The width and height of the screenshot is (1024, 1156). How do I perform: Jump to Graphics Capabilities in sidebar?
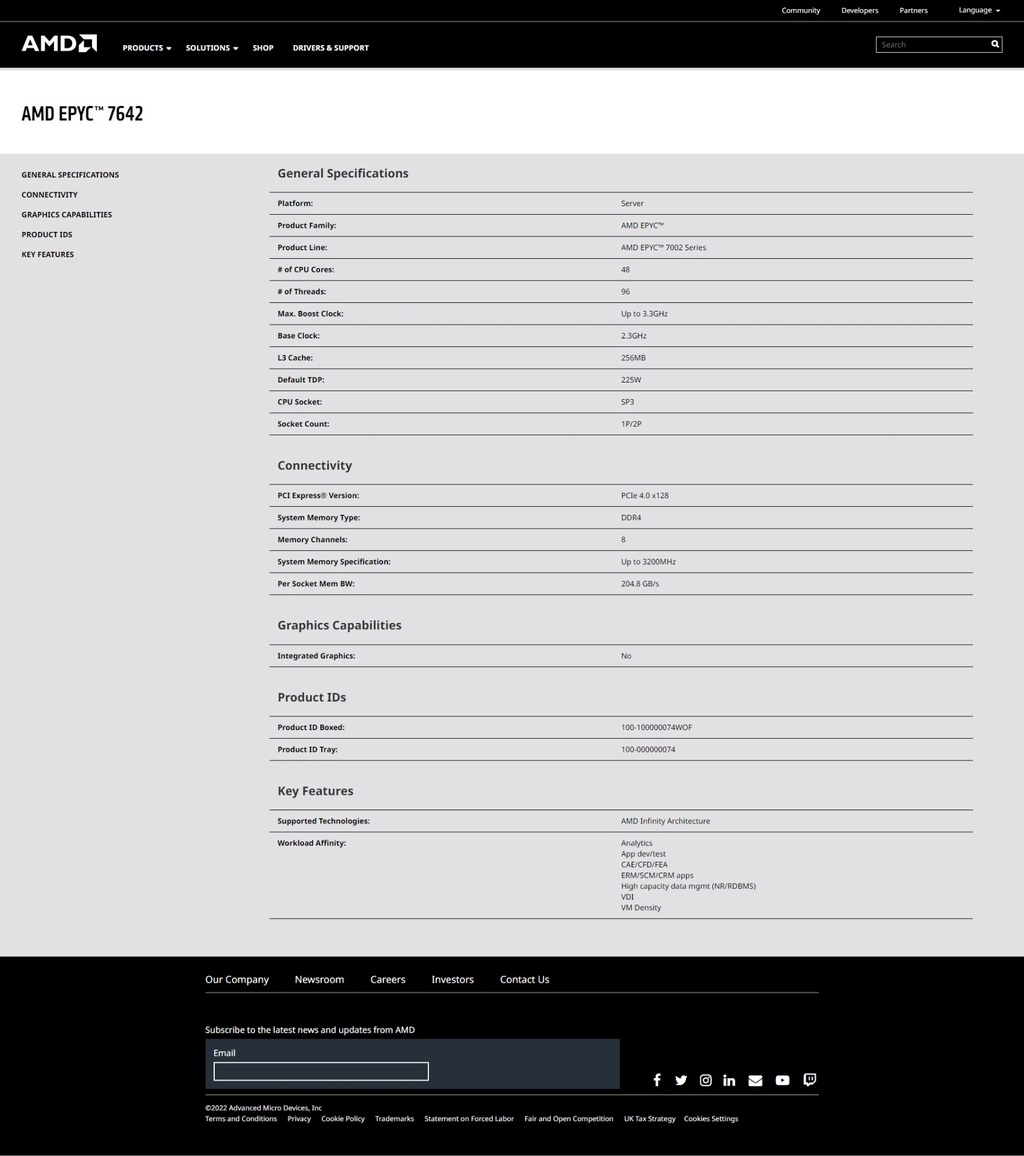point(66,215)
